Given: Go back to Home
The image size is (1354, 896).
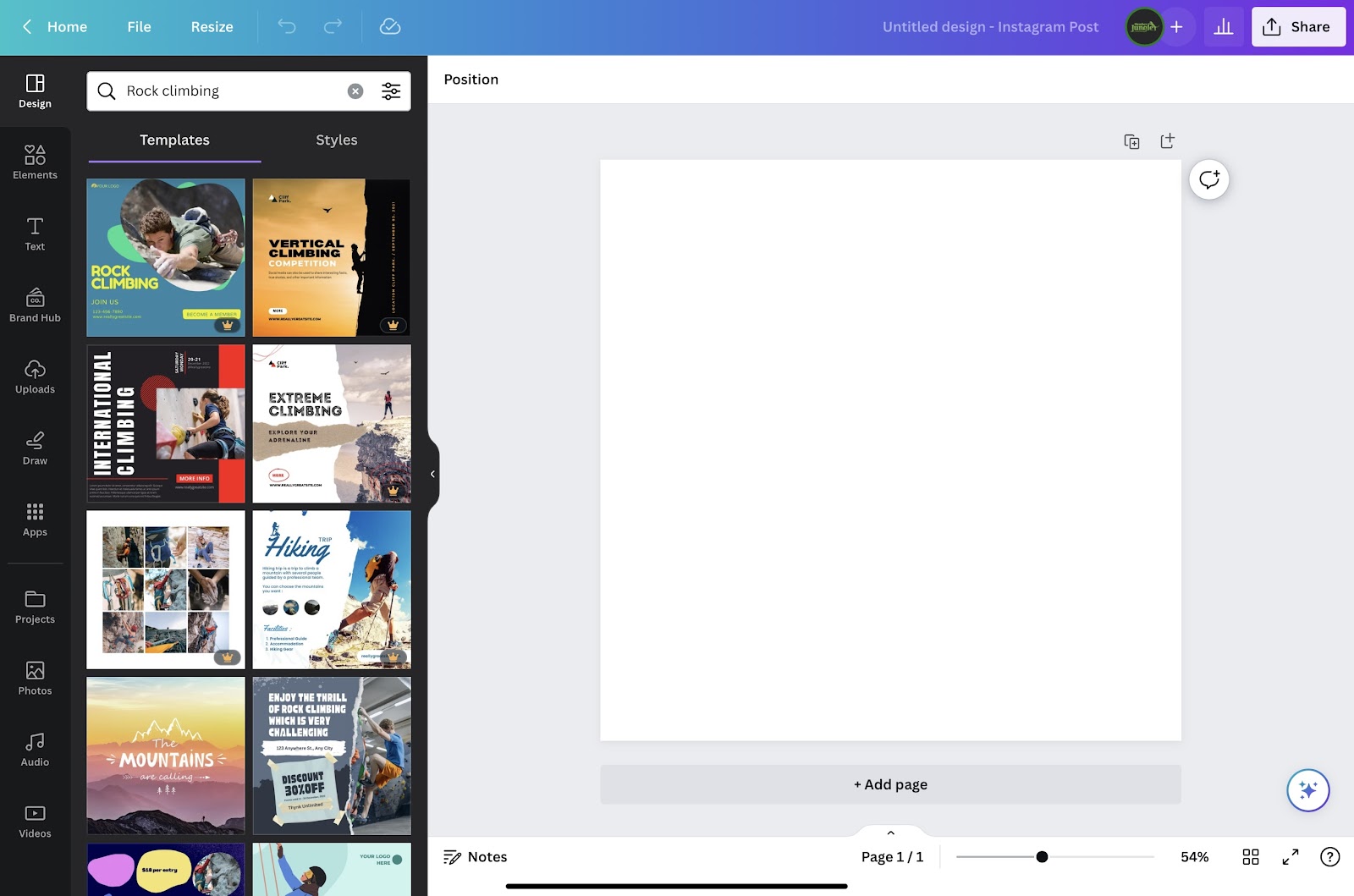Looking at the screenshot, I should click(54, 27).
